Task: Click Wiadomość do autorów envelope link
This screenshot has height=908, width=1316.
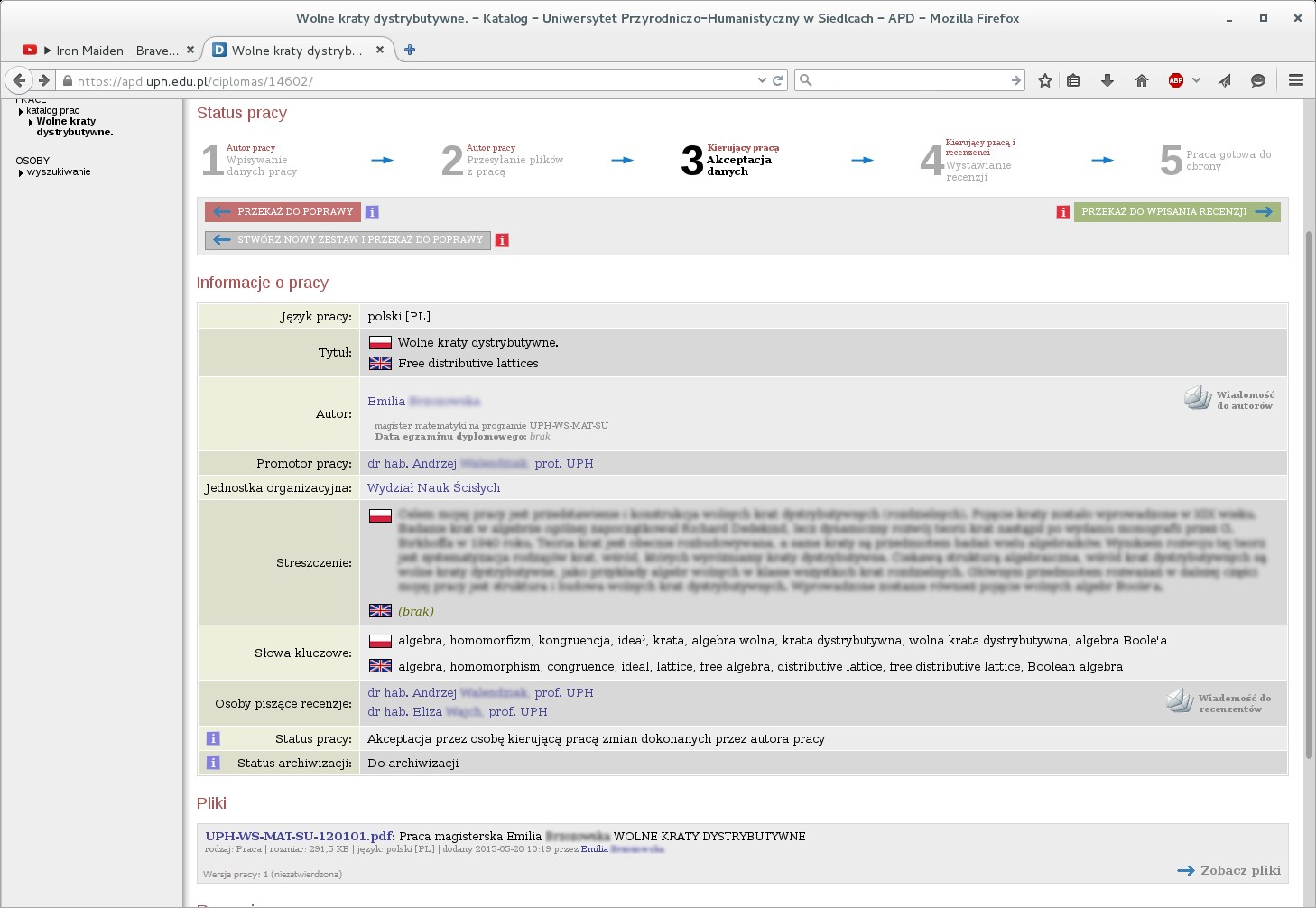Action: 1230,399
